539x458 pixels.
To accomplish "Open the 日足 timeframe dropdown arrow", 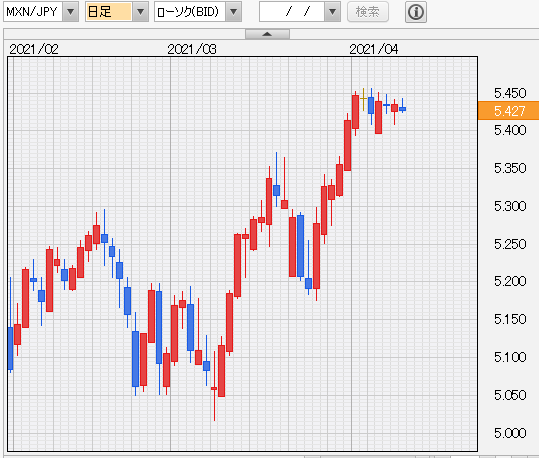I will (x=140, y=12).
